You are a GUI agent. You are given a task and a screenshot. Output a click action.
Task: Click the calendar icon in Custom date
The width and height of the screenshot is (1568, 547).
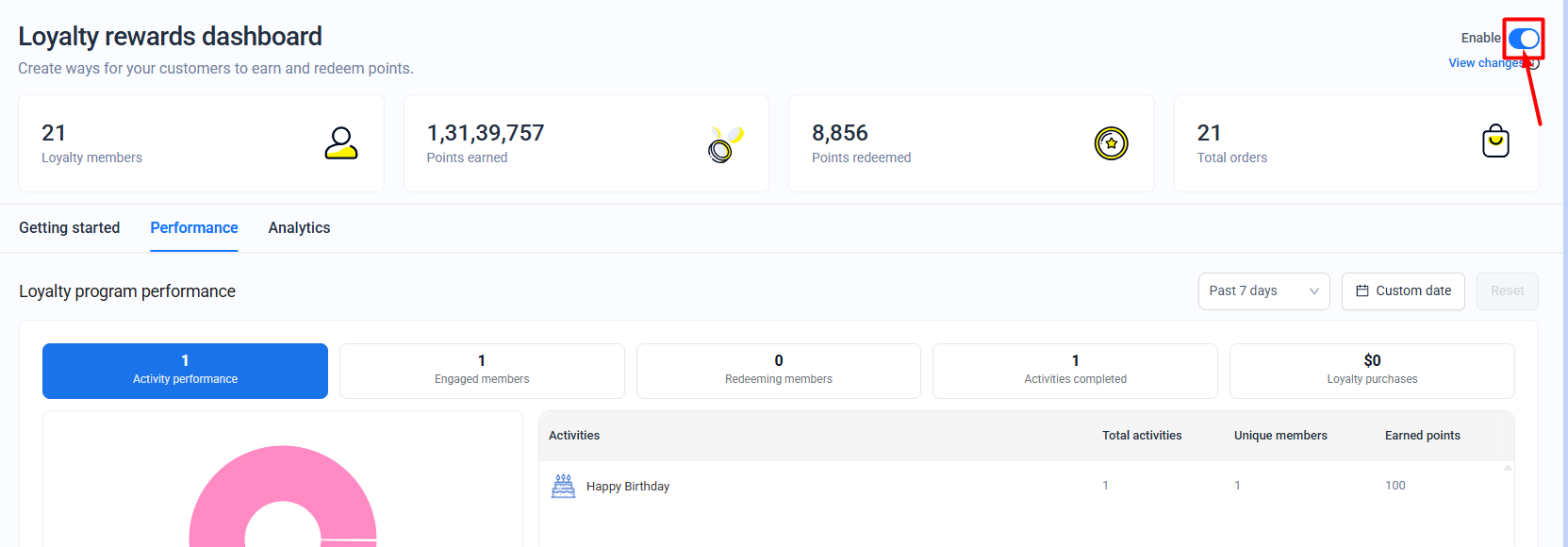[x=1362, y=291]
